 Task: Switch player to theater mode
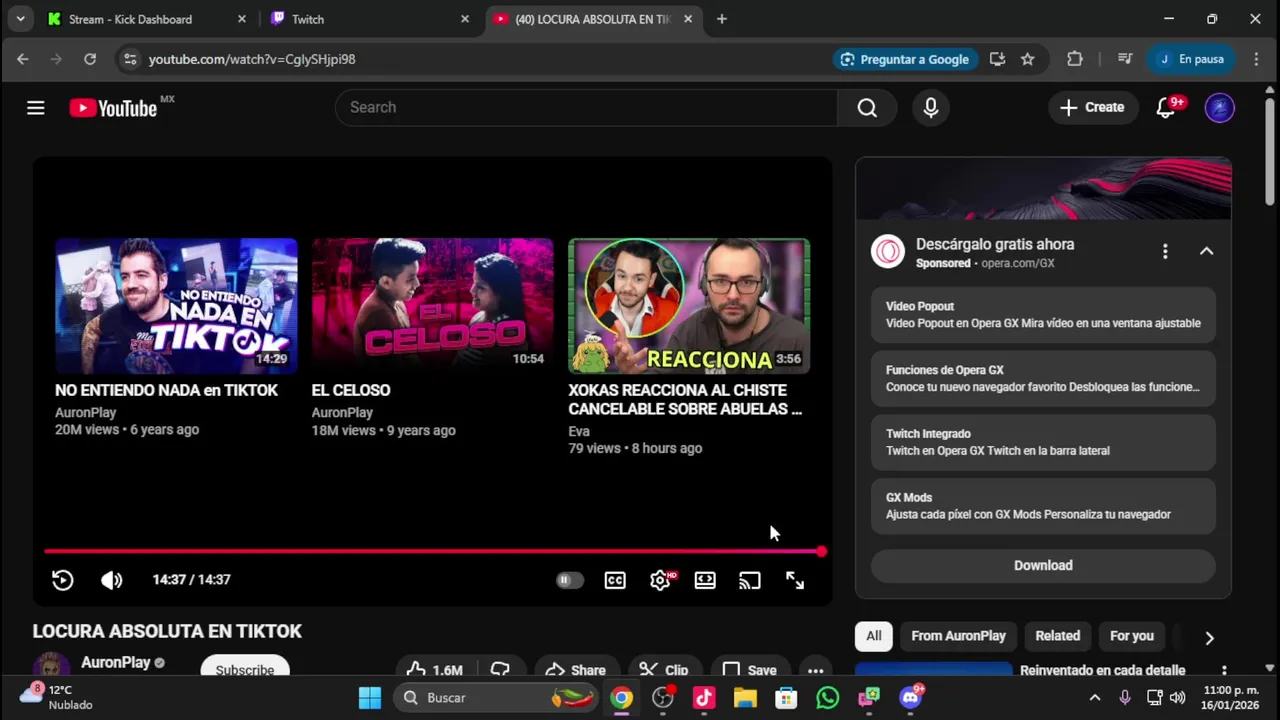[x=705, y=580]
